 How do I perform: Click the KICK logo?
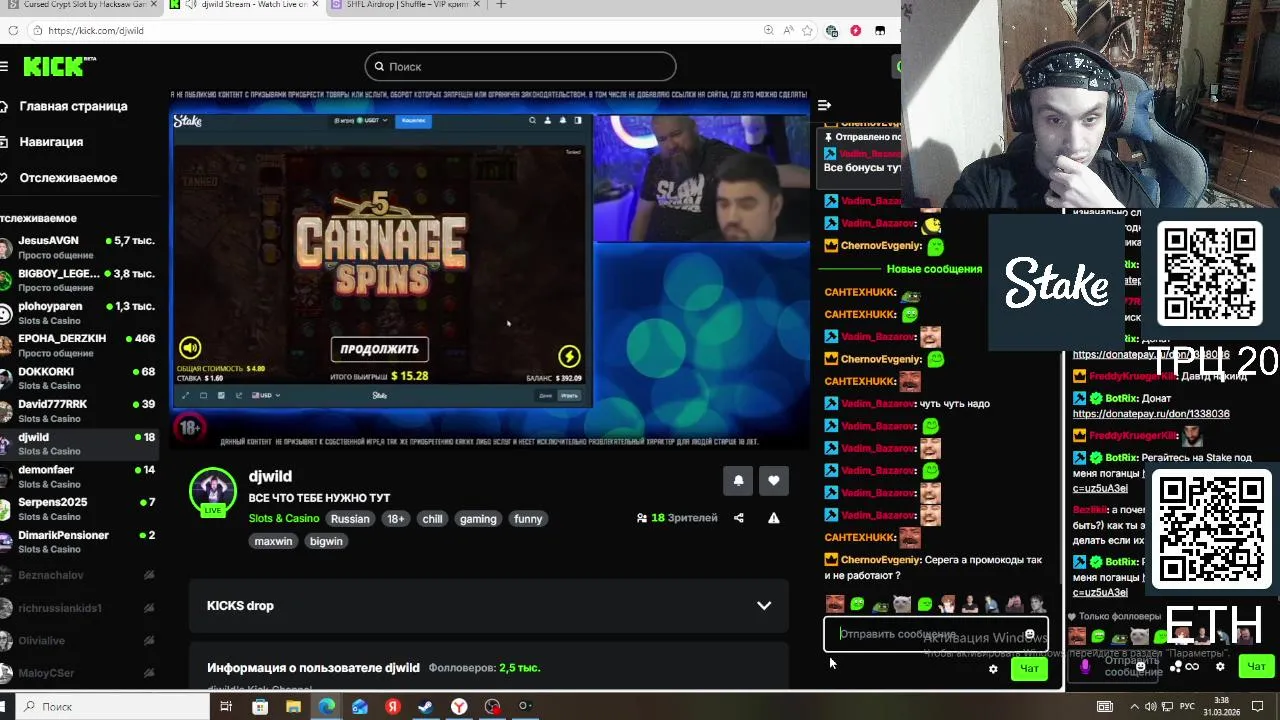pos(60,66)
